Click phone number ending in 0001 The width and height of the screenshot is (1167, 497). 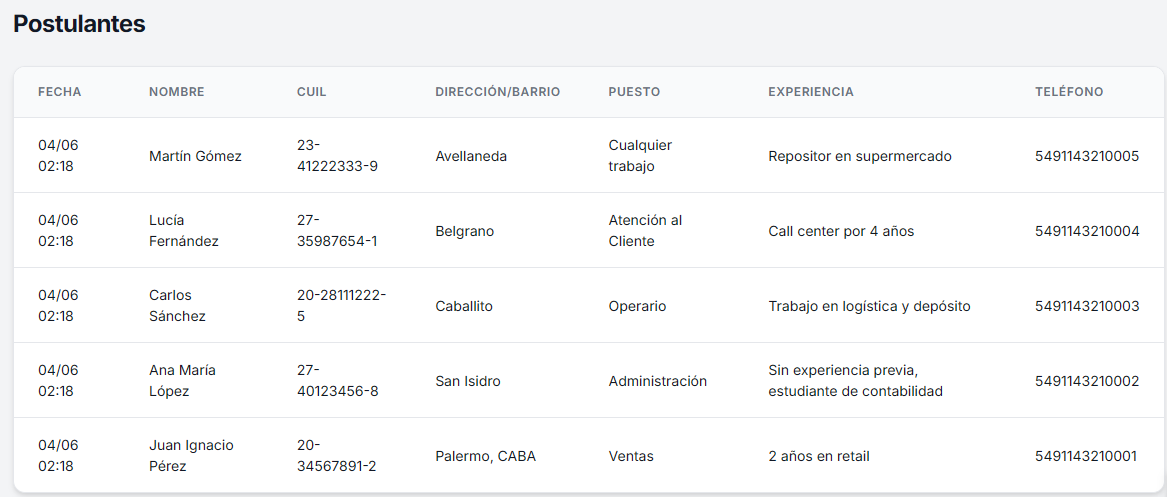click(x=1086, y=456)
